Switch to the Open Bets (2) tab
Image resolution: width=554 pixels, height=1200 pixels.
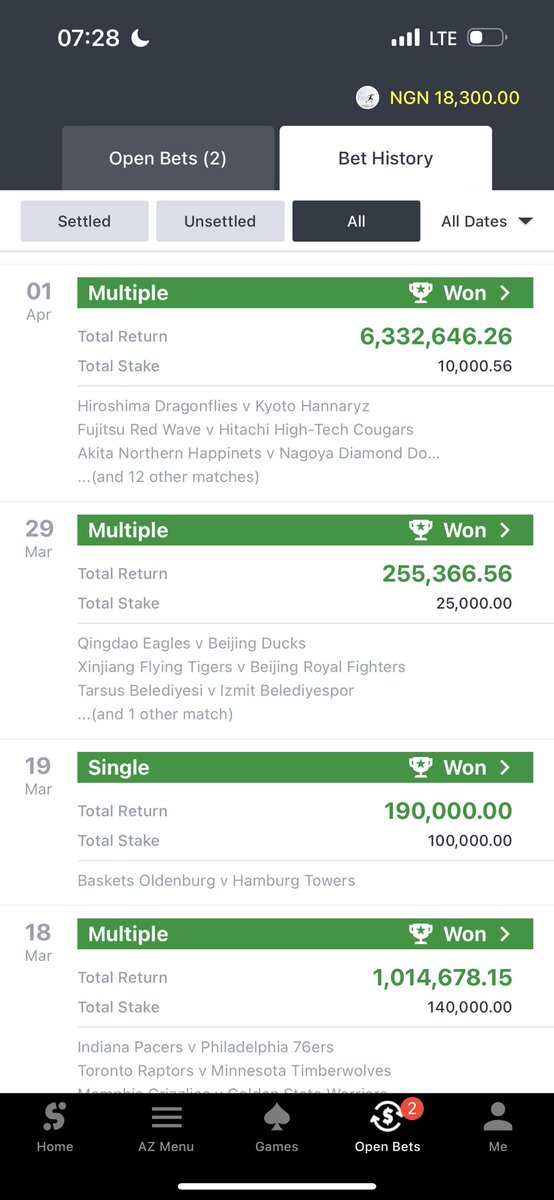pos(168,158)
